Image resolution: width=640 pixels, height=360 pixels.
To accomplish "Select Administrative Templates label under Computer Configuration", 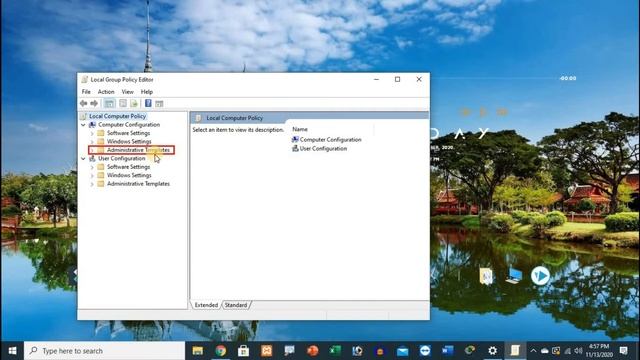I will [138, 150].
